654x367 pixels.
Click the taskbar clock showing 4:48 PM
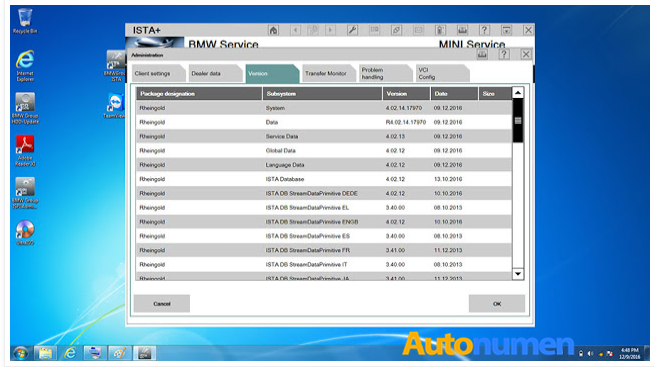pyautogui.click(x=629, y=353)
